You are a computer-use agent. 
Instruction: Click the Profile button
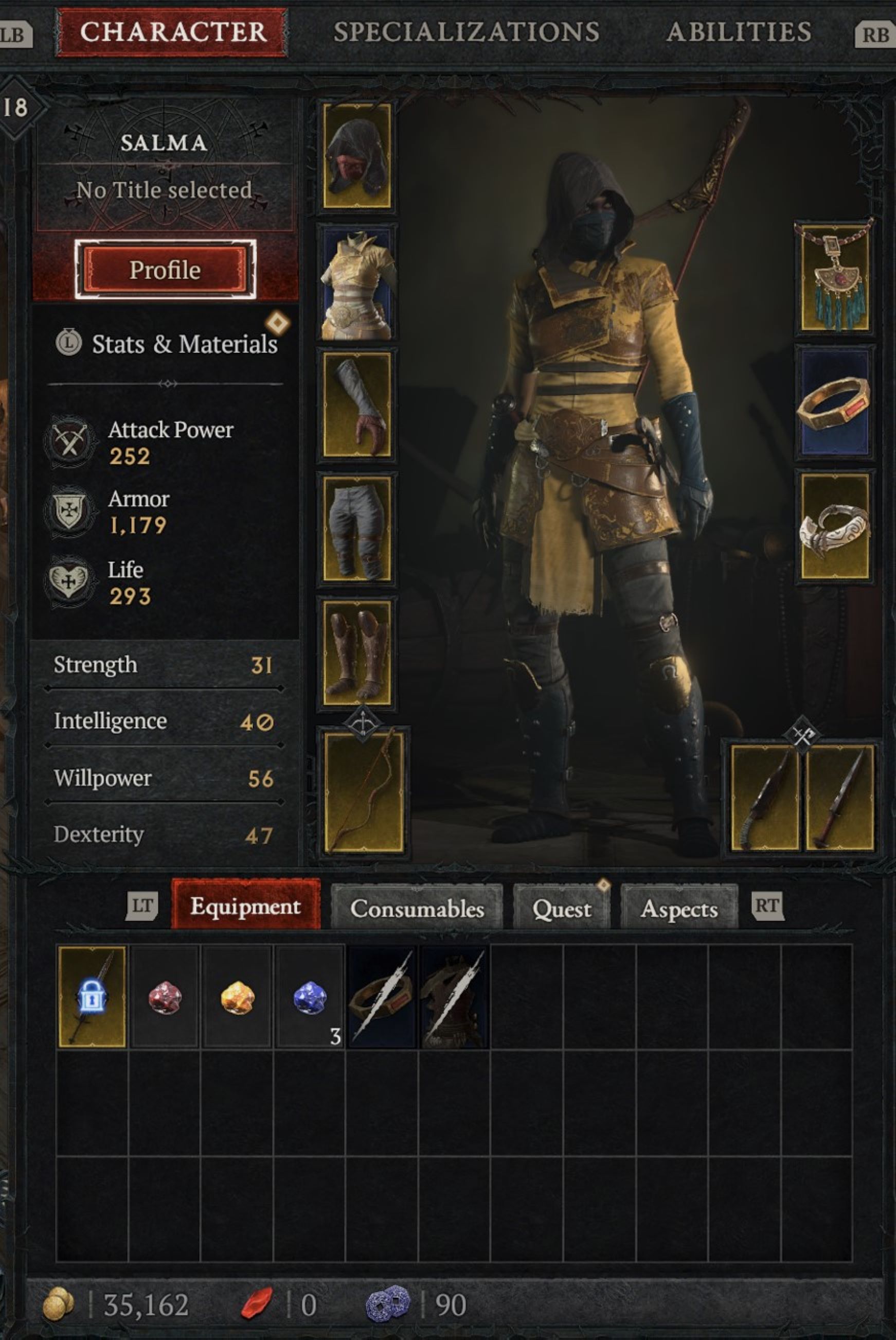[x=165, y=270]
